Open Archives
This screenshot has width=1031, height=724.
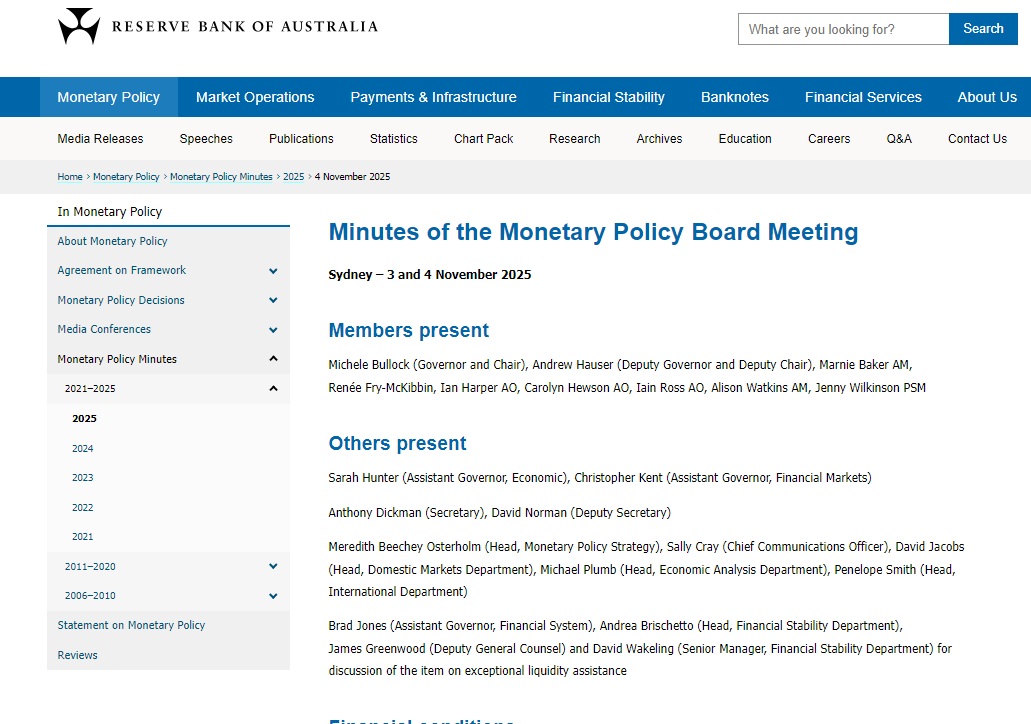(659, 139)
